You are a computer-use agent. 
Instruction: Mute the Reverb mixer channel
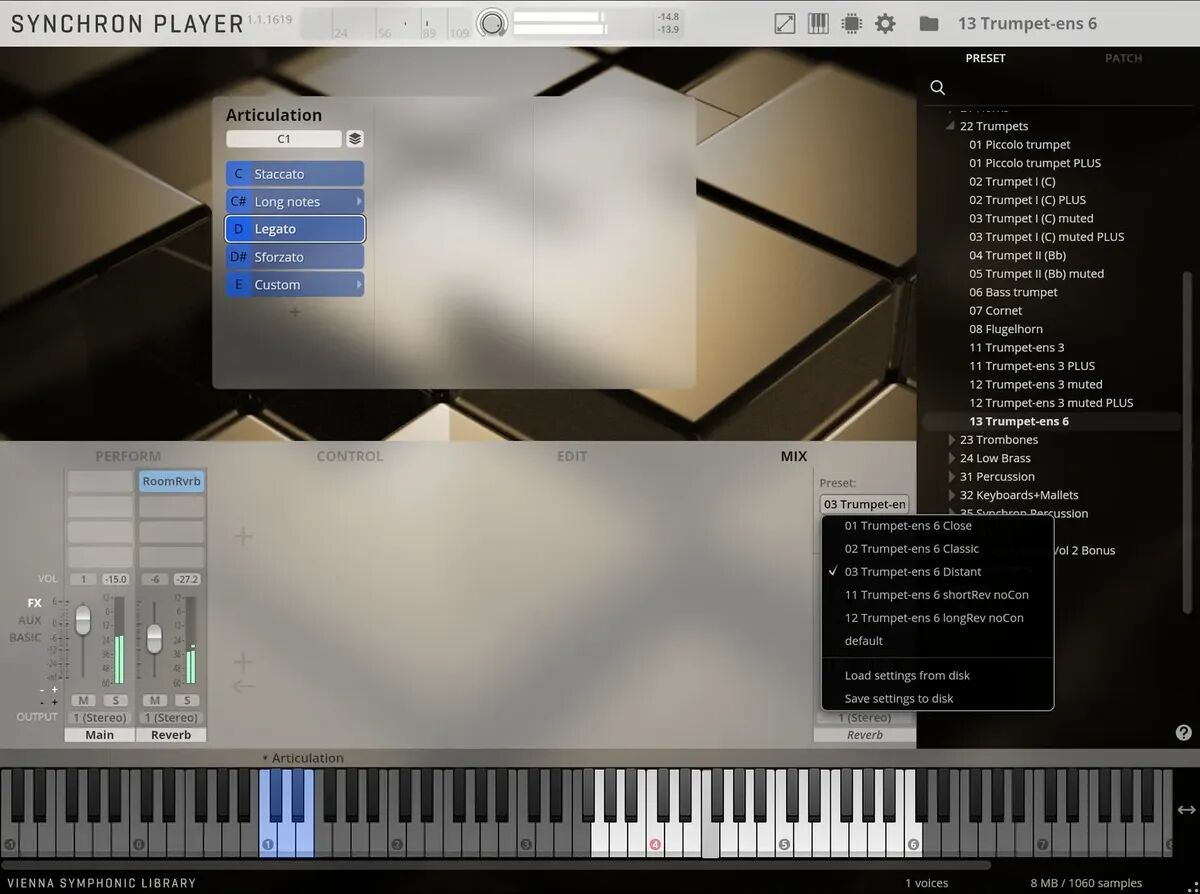click(x=155, y=700)
